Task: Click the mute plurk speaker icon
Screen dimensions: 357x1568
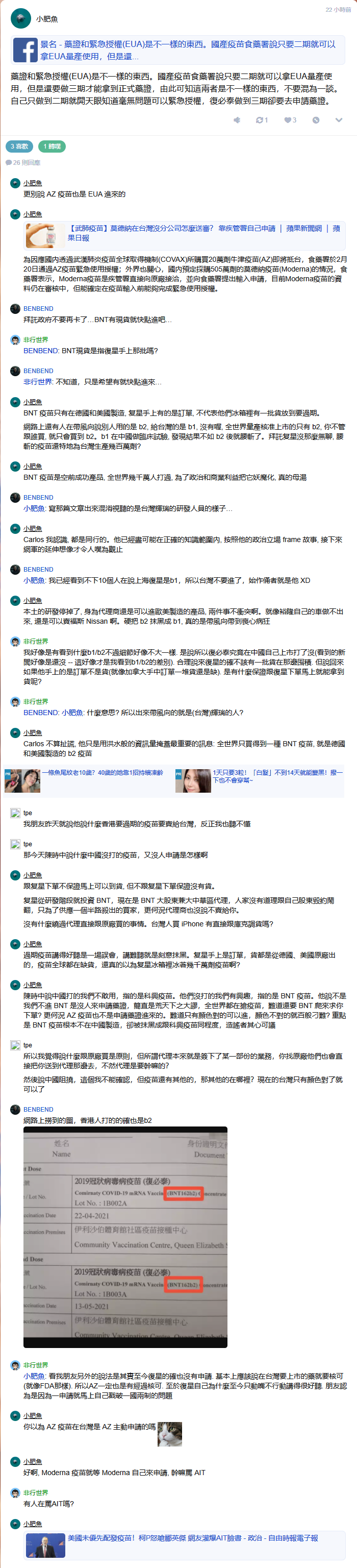Action: [237, 120]
